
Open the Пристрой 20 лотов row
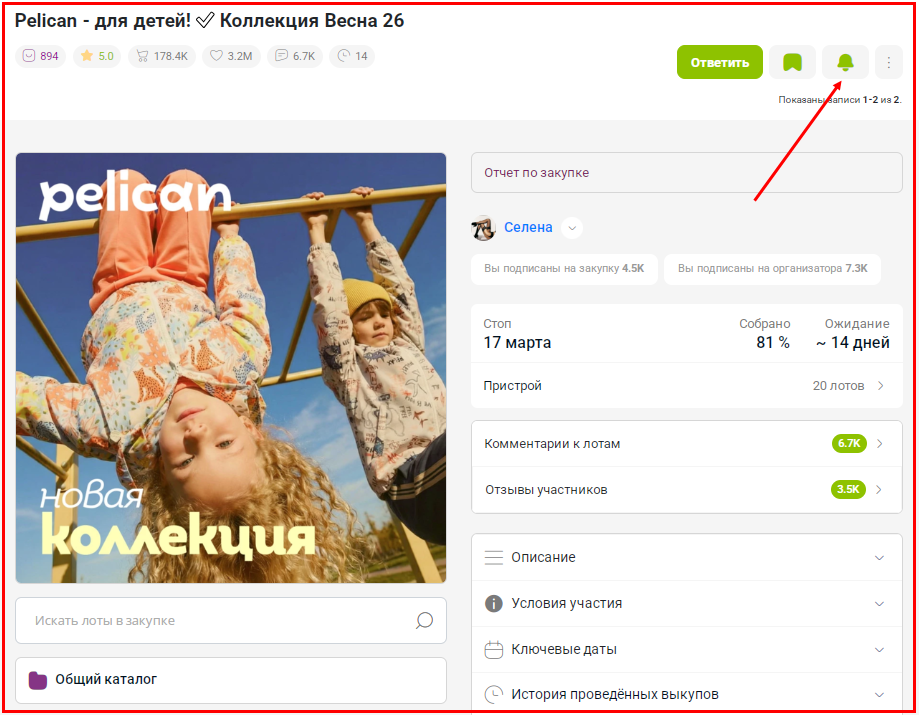pyautogui.click(x=687, y=386)
